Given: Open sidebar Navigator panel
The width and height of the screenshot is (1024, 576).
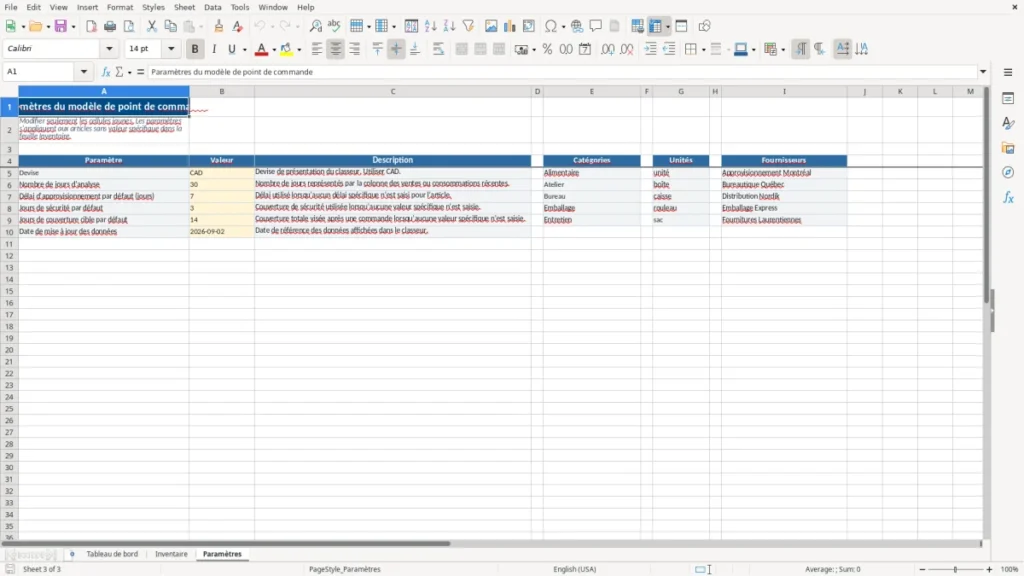Looking at the screenshot, I should 1008,172.
